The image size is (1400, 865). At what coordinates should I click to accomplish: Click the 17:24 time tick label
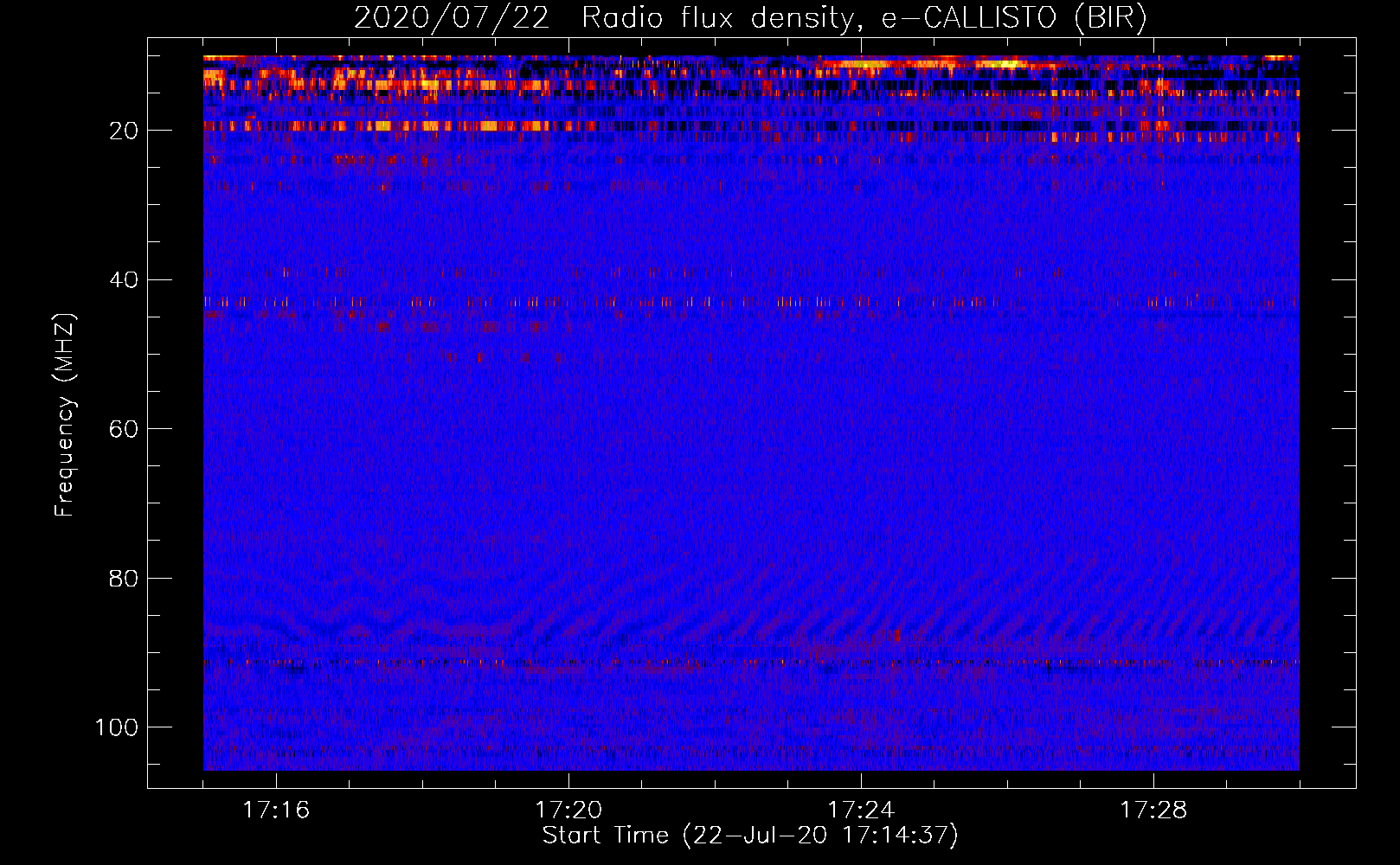pyautogui.click(x=861, y=810)
